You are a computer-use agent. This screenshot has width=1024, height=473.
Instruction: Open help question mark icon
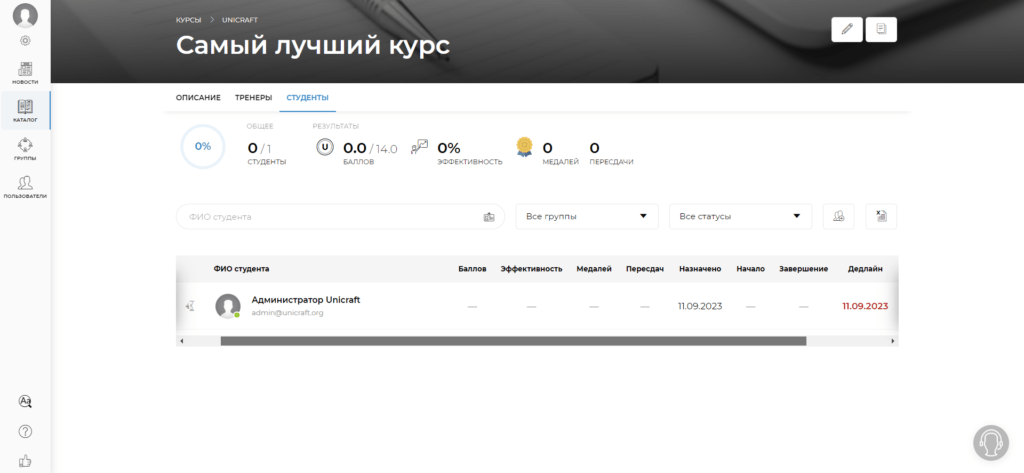tap(25, 431)
